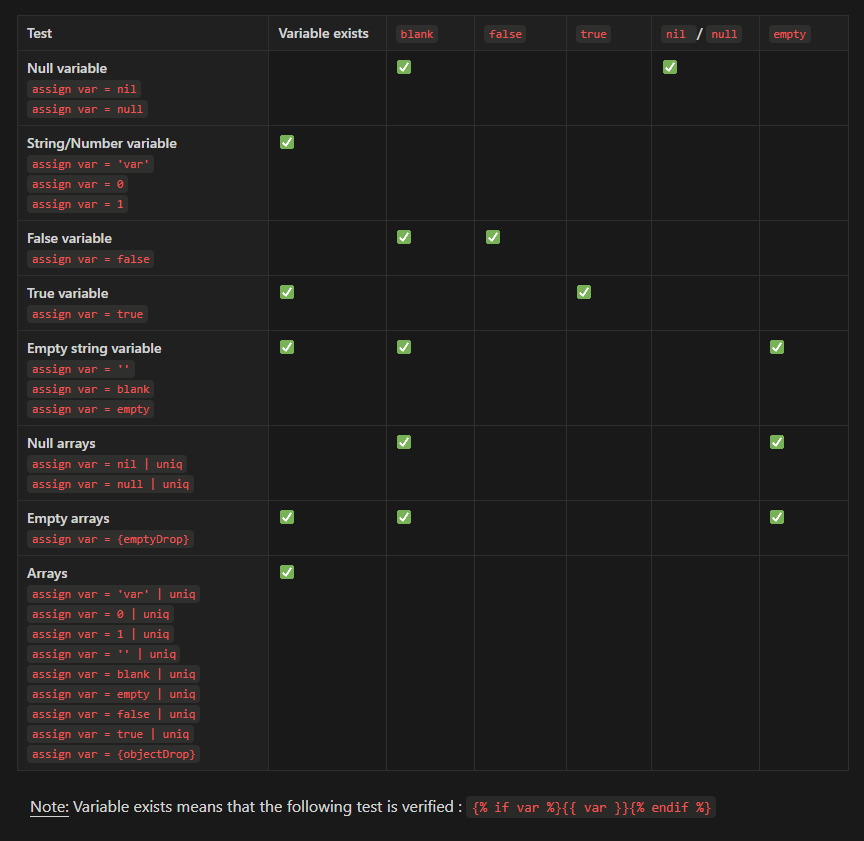The width and height of the screenshot is (864, 841).
Task: Click the 'Null variable' row title
Action: point(67,68)
